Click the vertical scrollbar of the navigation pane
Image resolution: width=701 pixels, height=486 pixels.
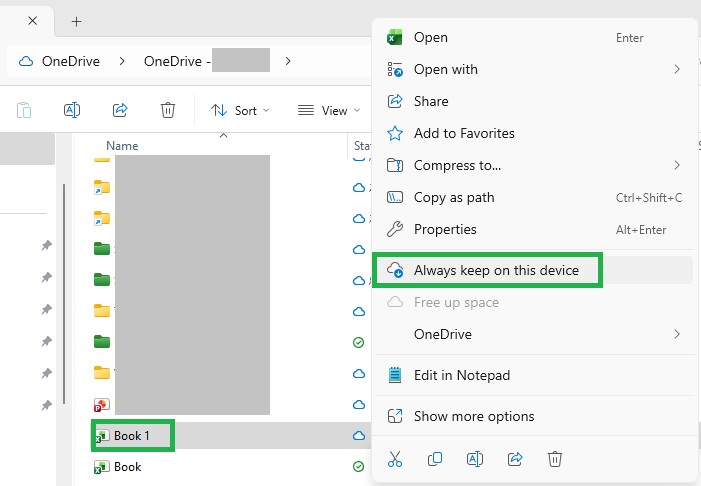[64, 294]
